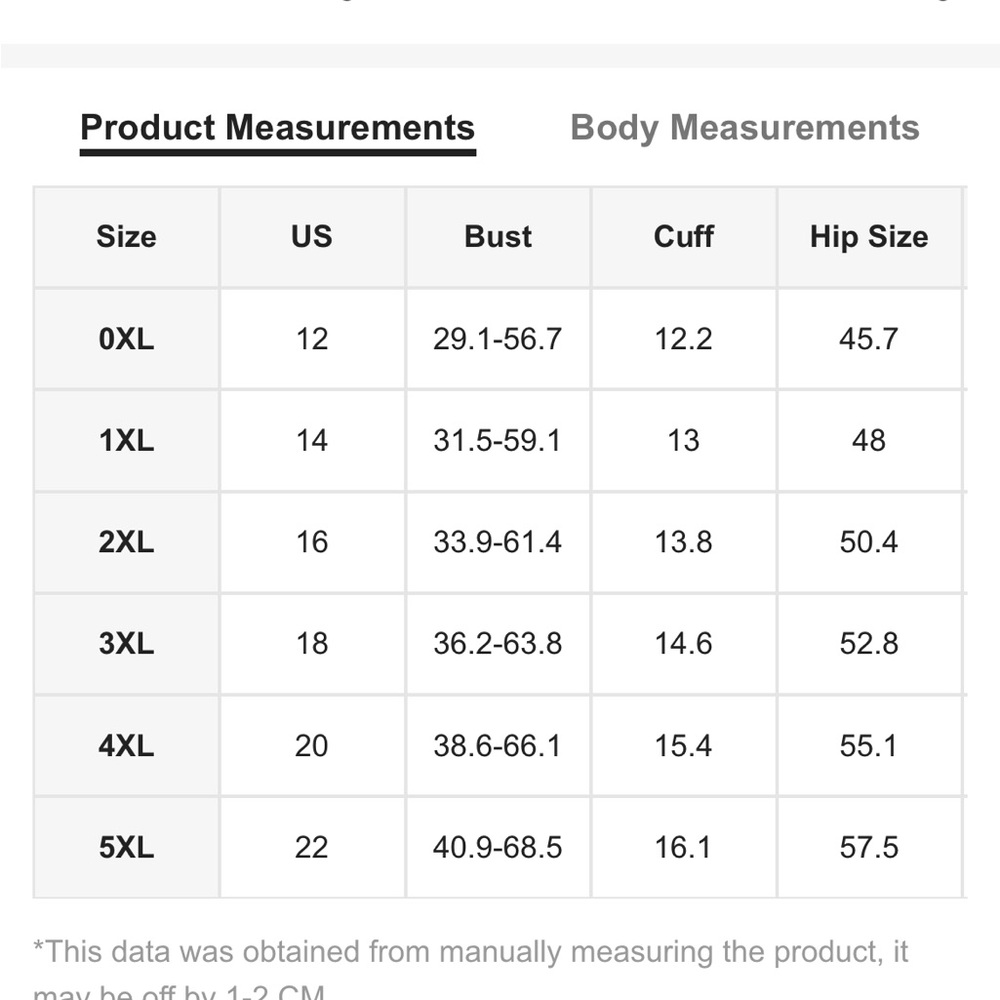Click the Size column header
Screen dimensions: 1000x1000
point(126,237)
